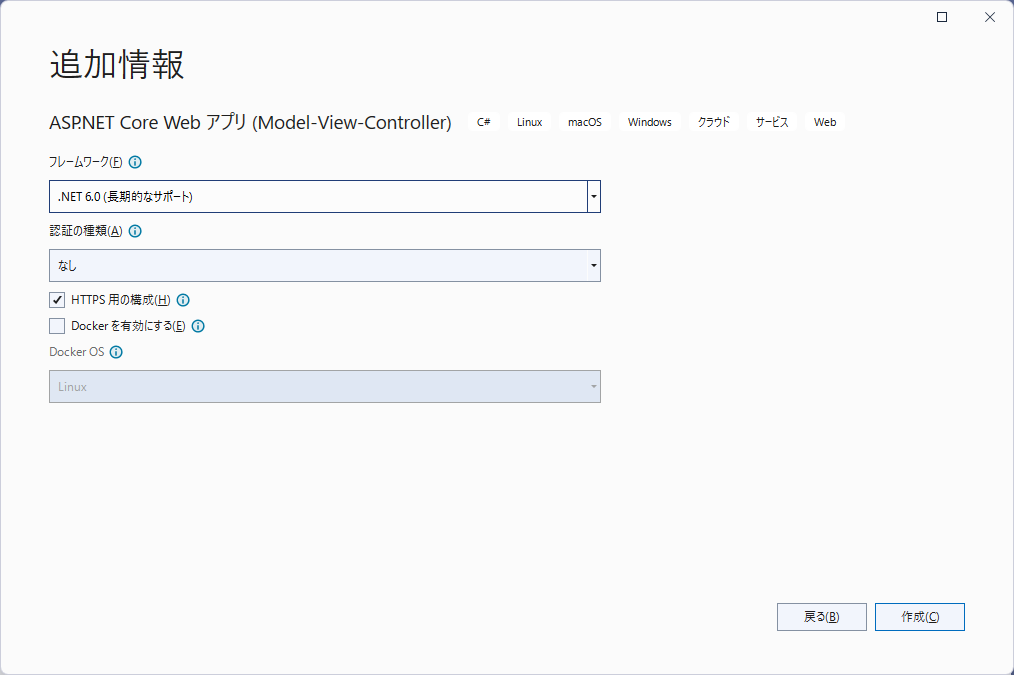Image resolution: width=1014 pixels, height=675 pixels.
Task: Click the Docker OS label text
Action: 76,352
